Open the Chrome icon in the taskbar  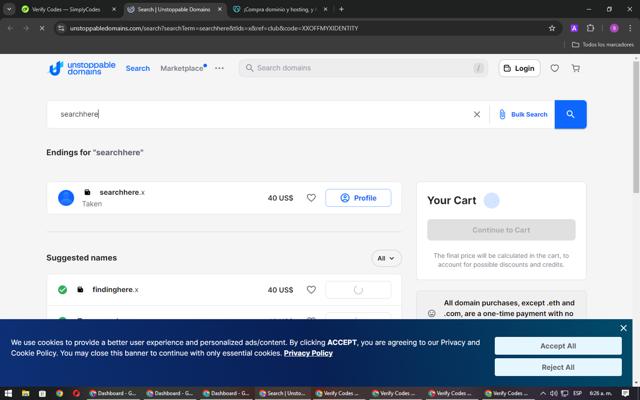(60, 393)
